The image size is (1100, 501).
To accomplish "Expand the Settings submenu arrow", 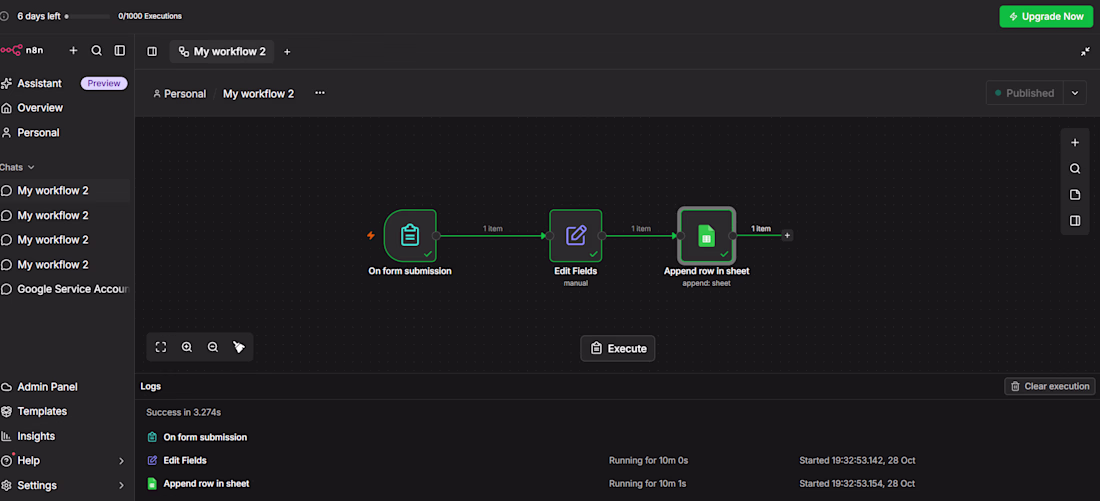I will [121, 486].
